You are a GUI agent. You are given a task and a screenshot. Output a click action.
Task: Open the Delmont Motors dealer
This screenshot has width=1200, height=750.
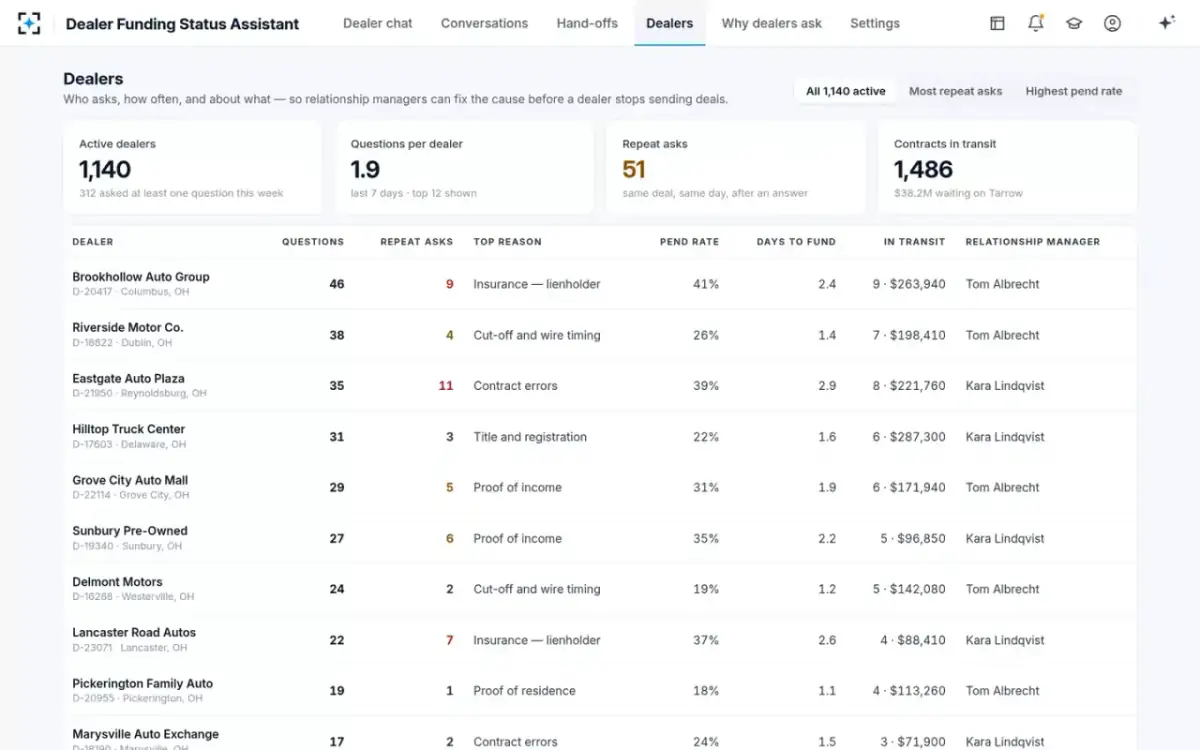[117, 582]
